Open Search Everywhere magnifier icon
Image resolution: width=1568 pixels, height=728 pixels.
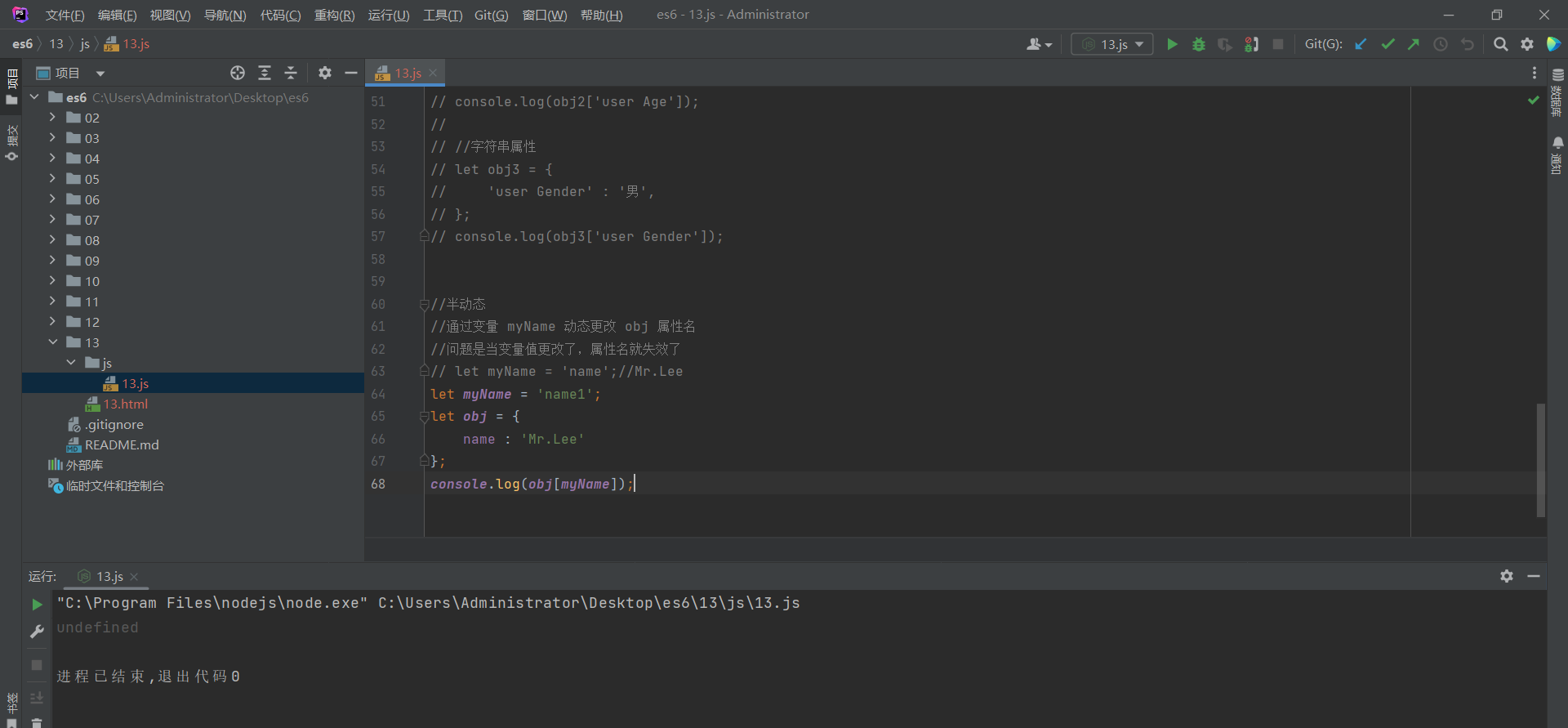[1501, 44]
